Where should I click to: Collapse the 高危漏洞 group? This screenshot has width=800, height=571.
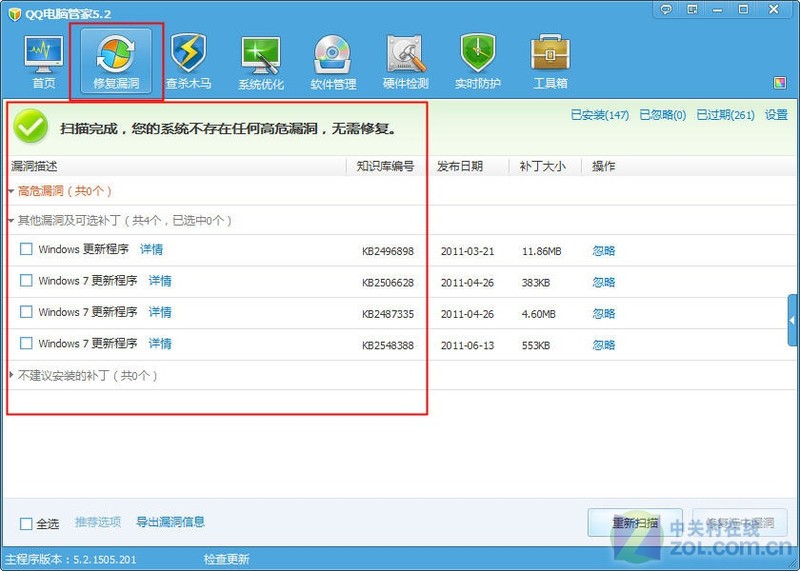[11, 191]
